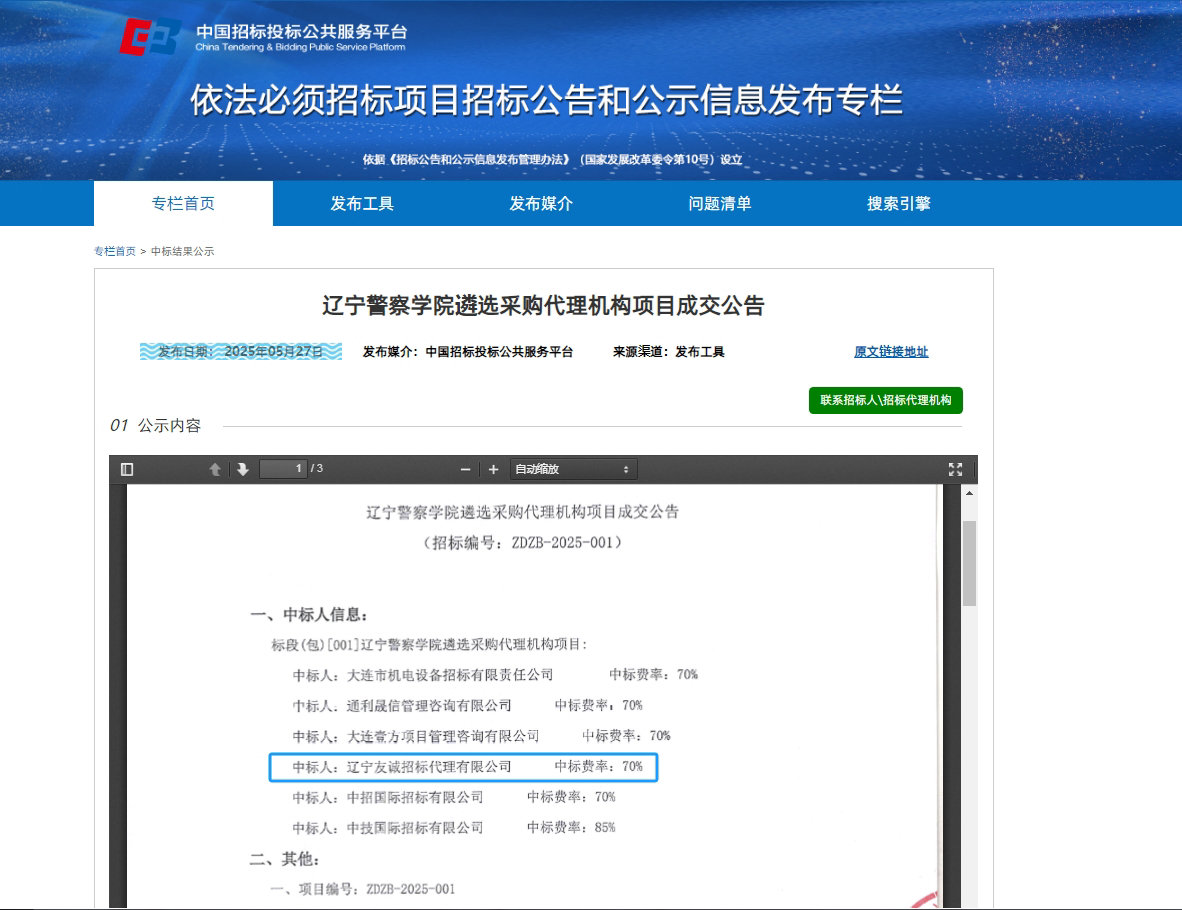Viewport: 1182px width, 910px height.
Task: Click the 发布日期 2025年05月27日 text
Action: pyautogui.click(x=241, y=351)
